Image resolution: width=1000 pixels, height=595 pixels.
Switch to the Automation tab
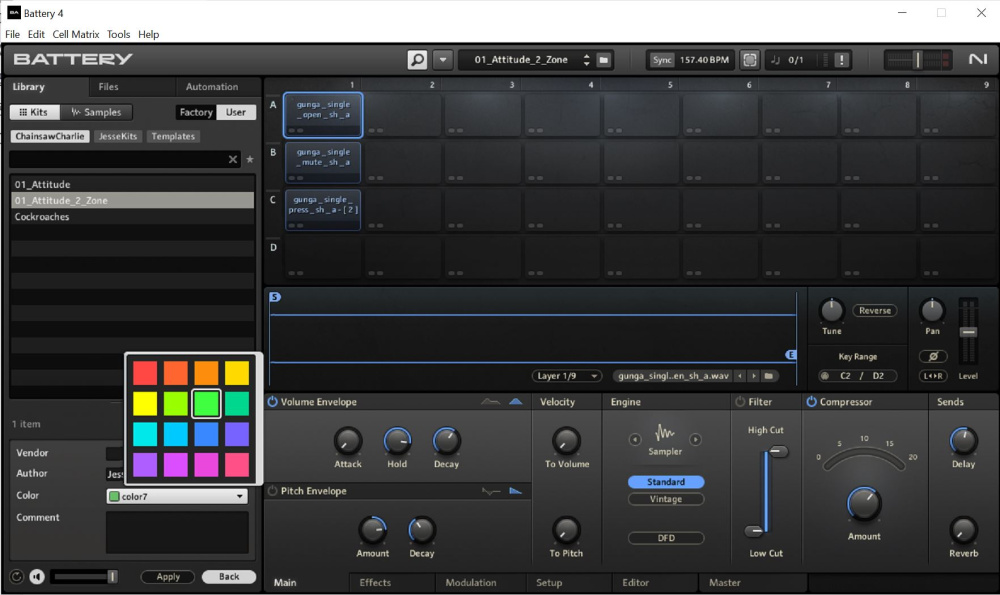[x=212, y=87]
